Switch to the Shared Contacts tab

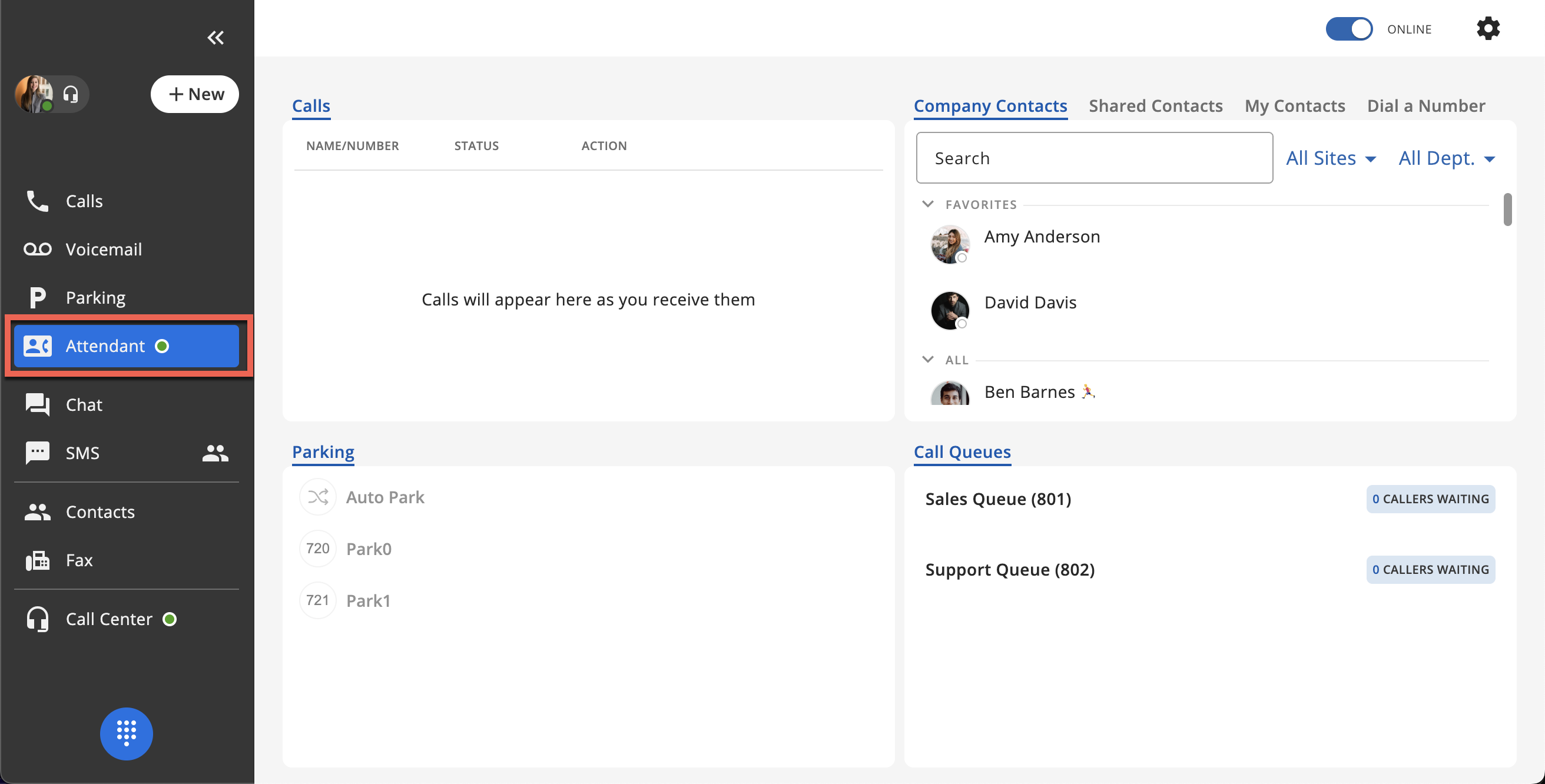pos(1155,105)
